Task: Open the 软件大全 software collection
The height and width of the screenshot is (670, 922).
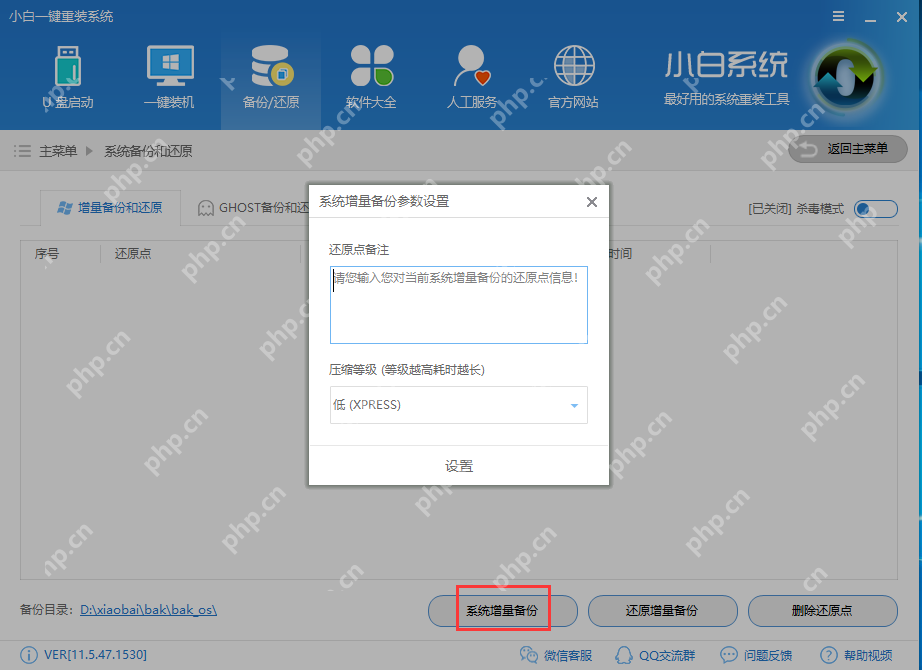Action: tap(372, 78)
